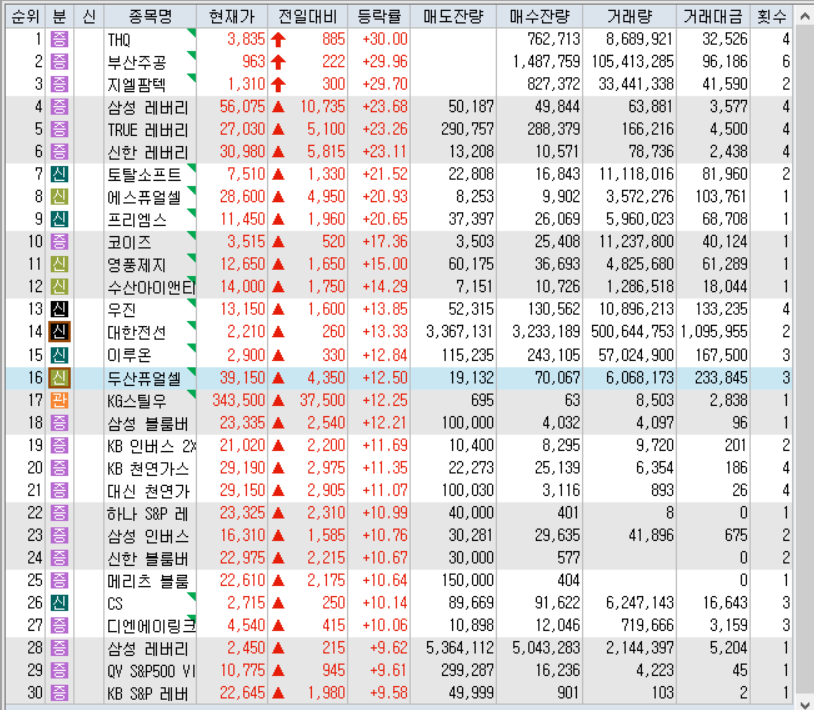Click the black 신 badge for 우진
This screenshot has height=710, width=814.
click(59, 309)
